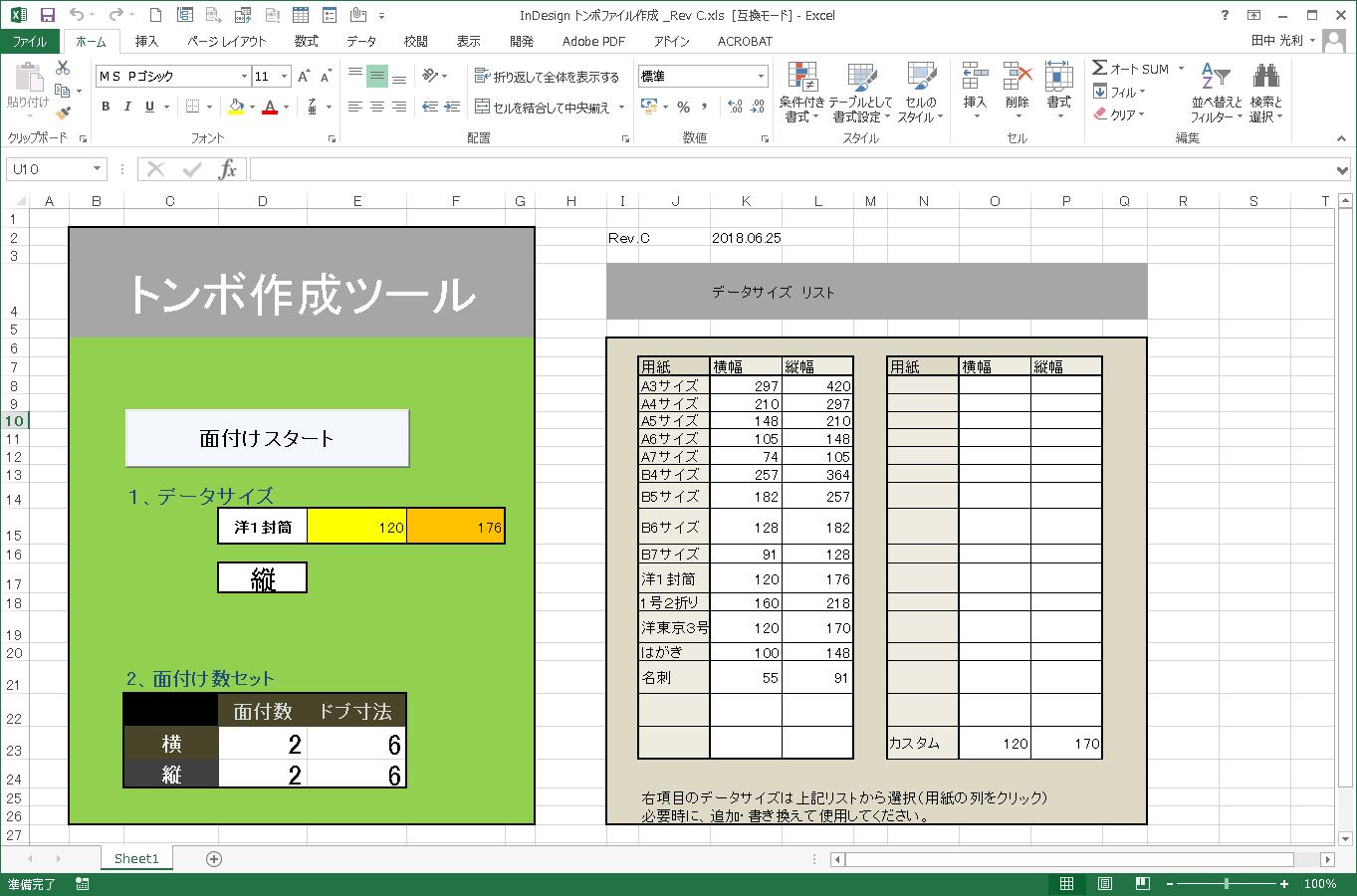1357x896 pixels.
Task: Switch to the 挿入 ribbon tab
Action: click(146, 41)
